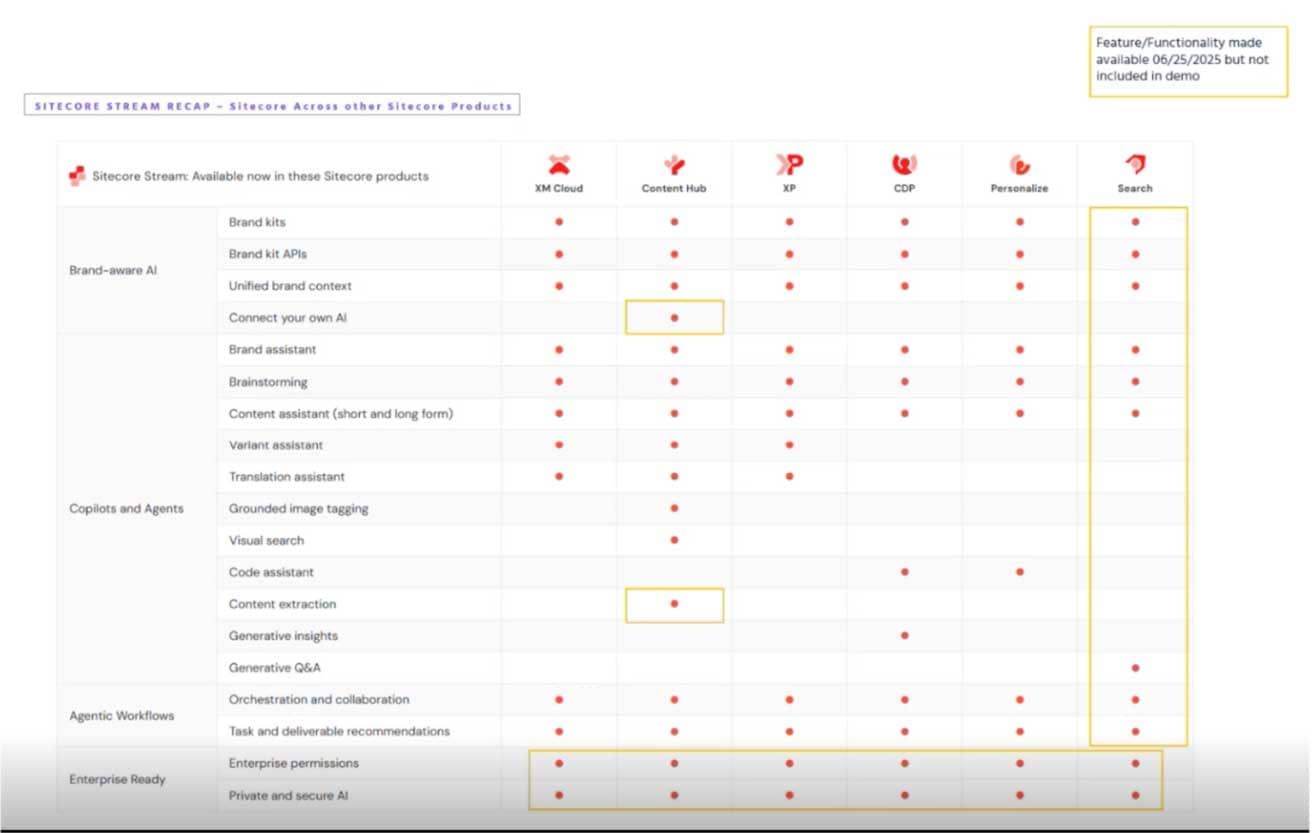Click the 'Private and secure AI' row label
Screen dimensions: 1312x833
coord(288,795)
